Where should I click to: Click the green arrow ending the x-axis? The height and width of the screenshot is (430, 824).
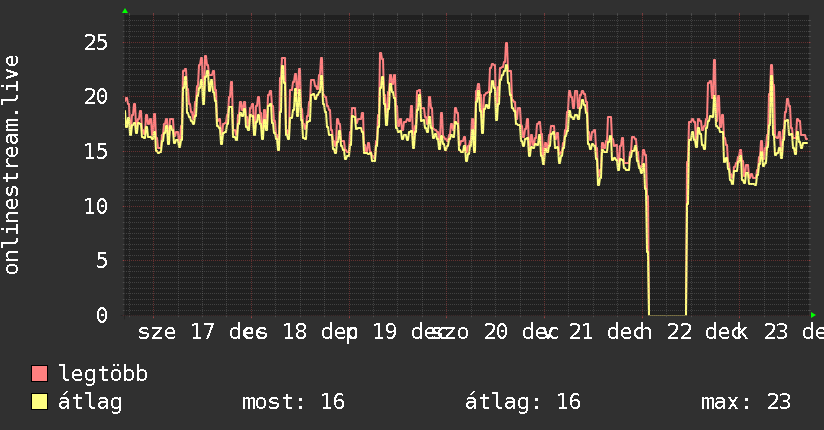pos(813,315)
